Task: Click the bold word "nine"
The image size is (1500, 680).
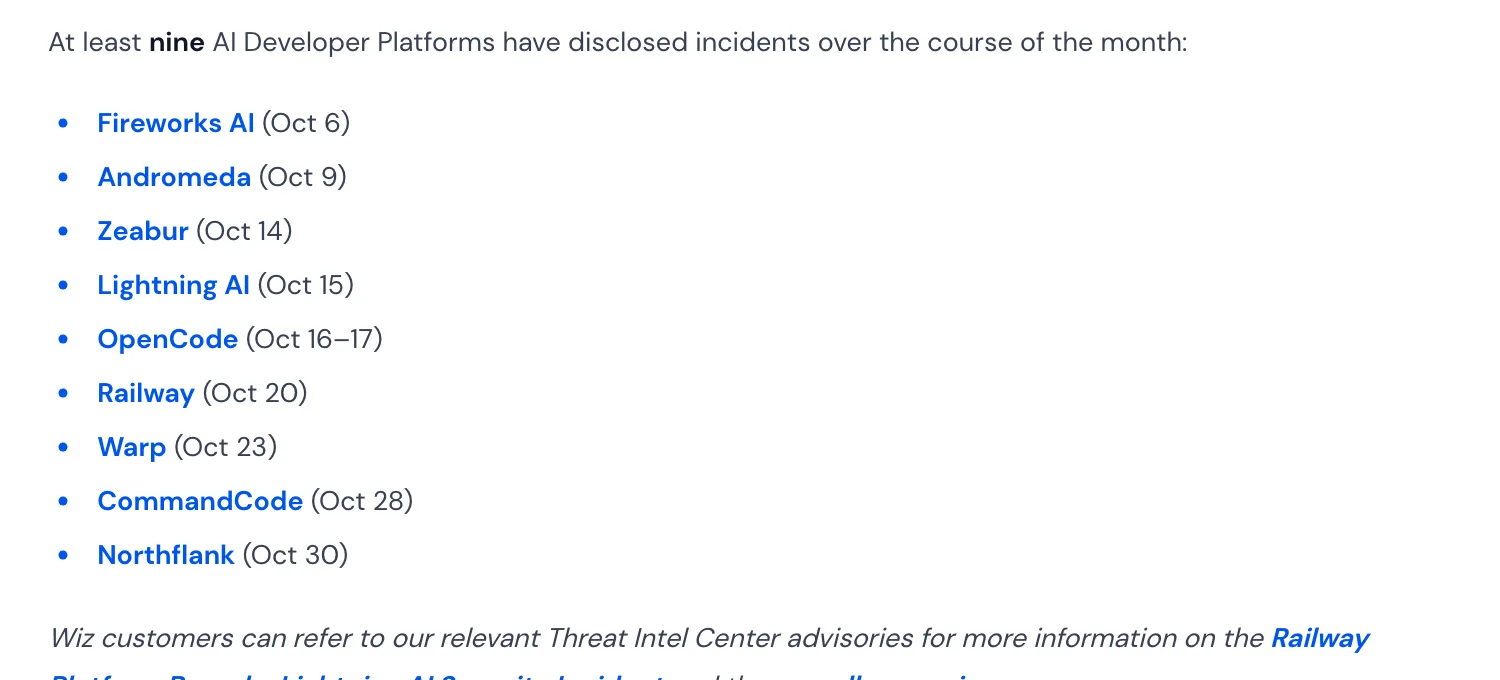Action: click(x=177, y=42)
